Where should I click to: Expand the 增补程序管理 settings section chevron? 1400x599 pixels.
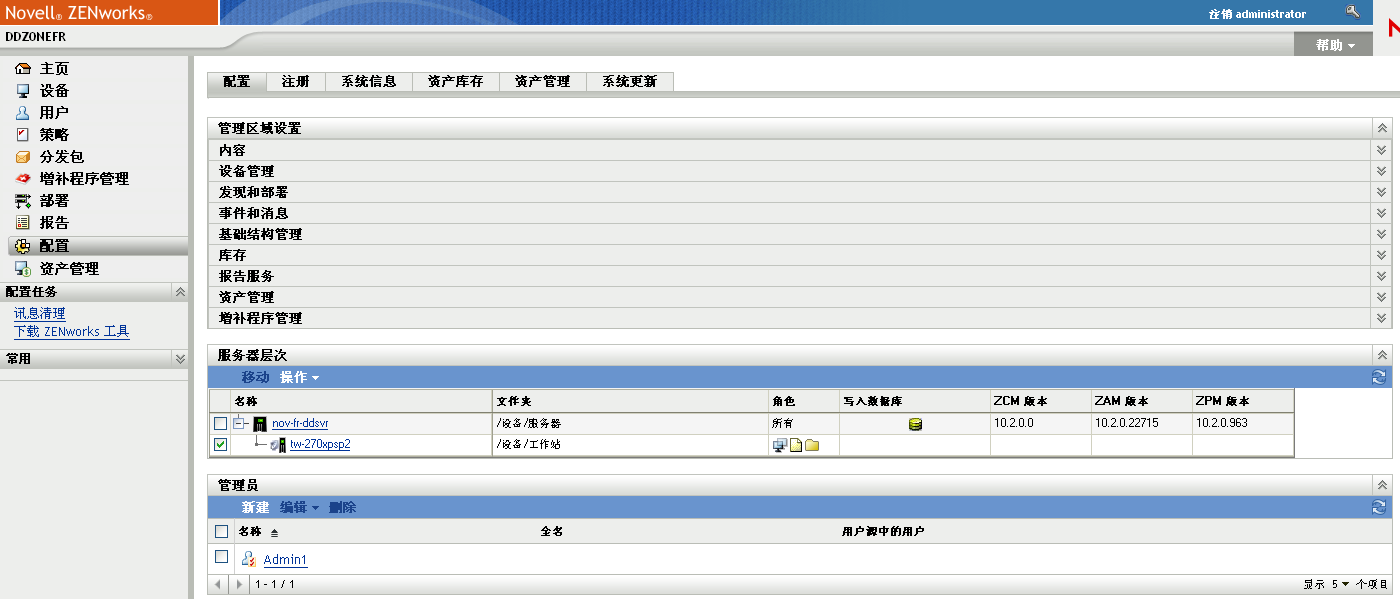(1382, 318)
